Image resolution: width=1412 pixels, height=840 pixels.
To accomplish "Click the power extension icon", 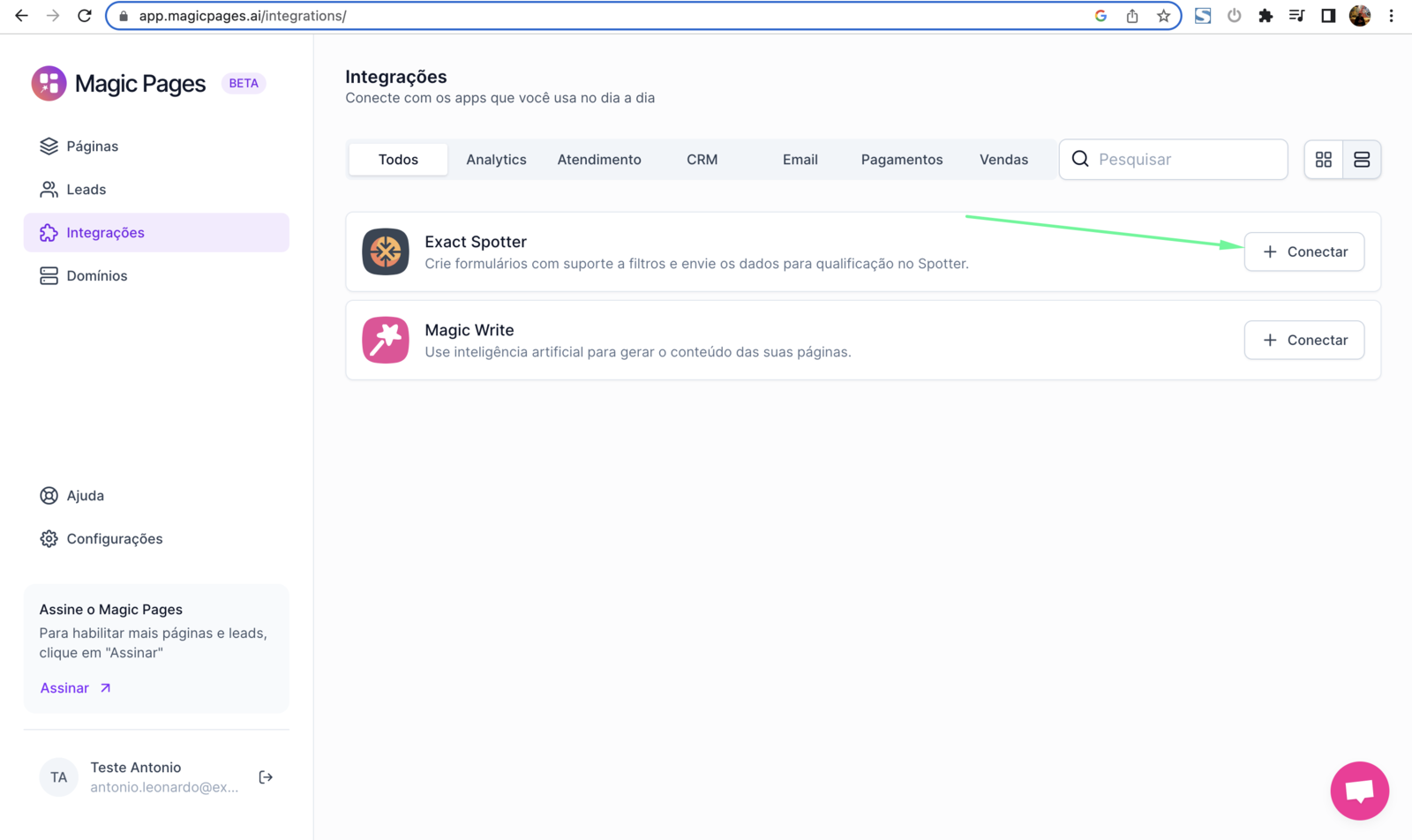I will 1234,16.
